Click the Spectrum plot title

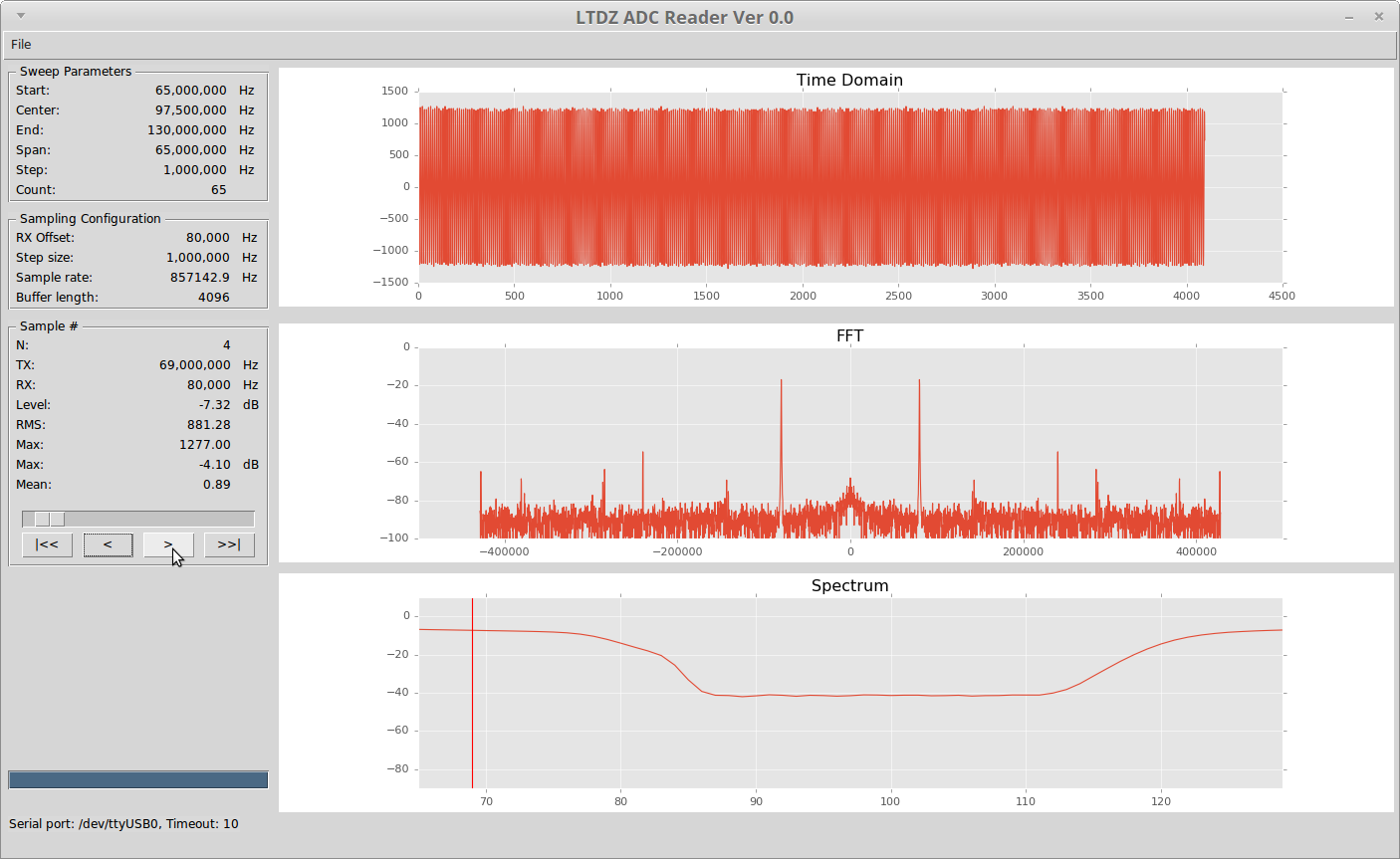coord(849,585)
